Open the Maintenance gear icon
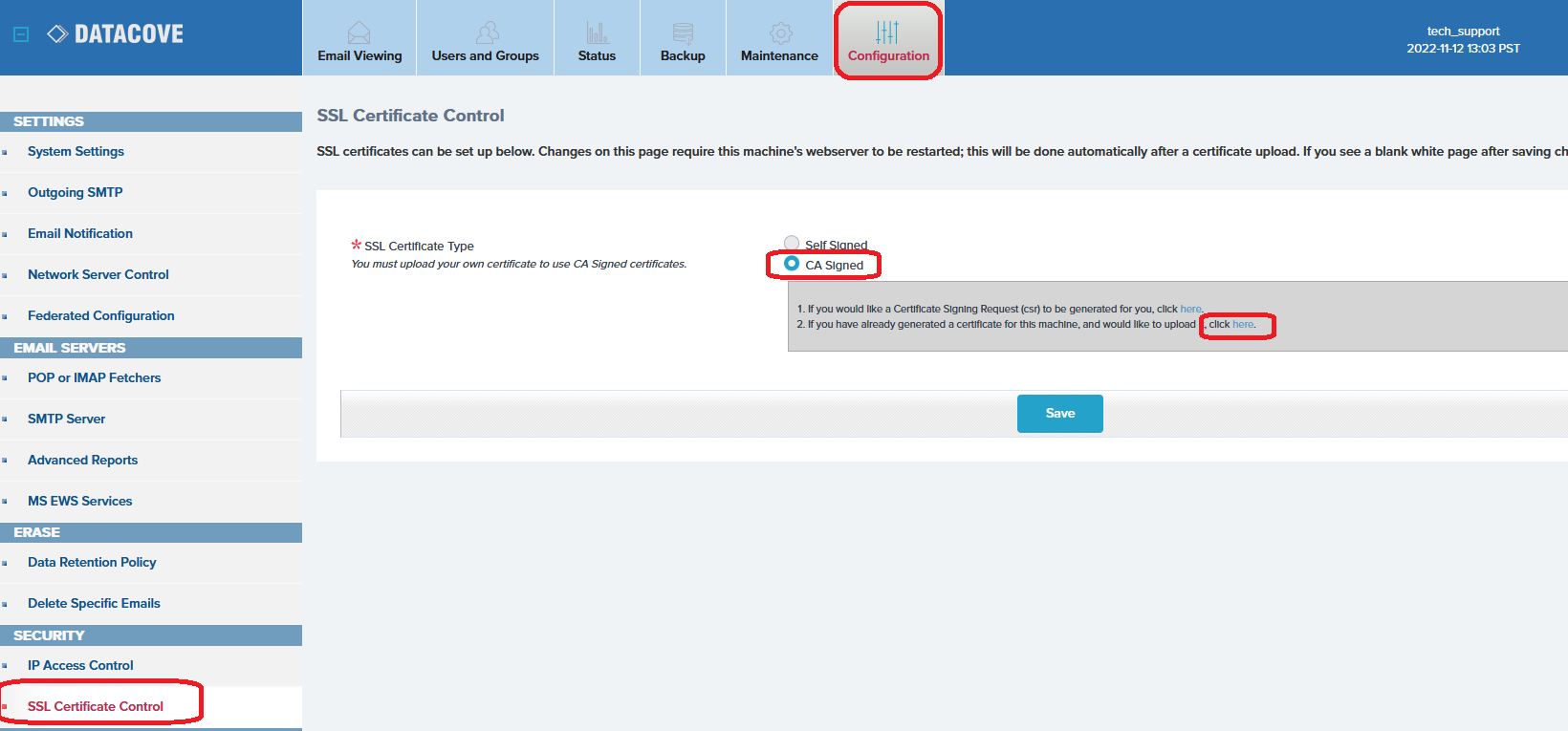 click(x=780, y=33)
